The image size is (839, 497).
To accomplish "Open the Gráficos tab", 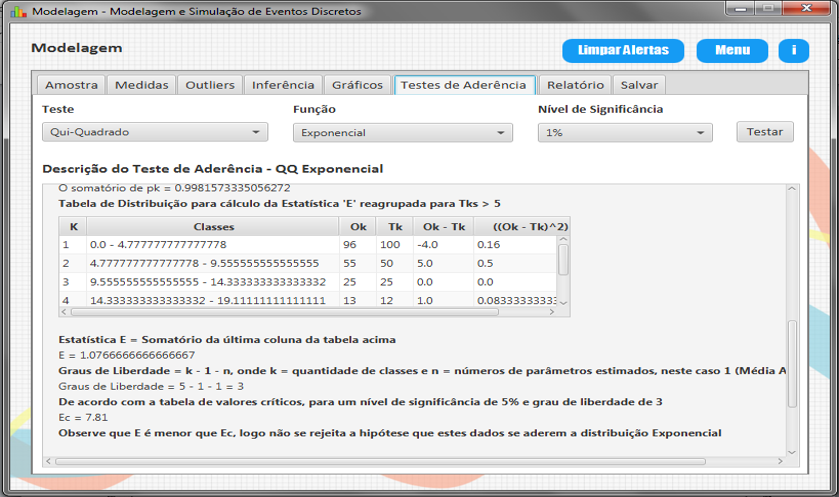I will 357,85.
